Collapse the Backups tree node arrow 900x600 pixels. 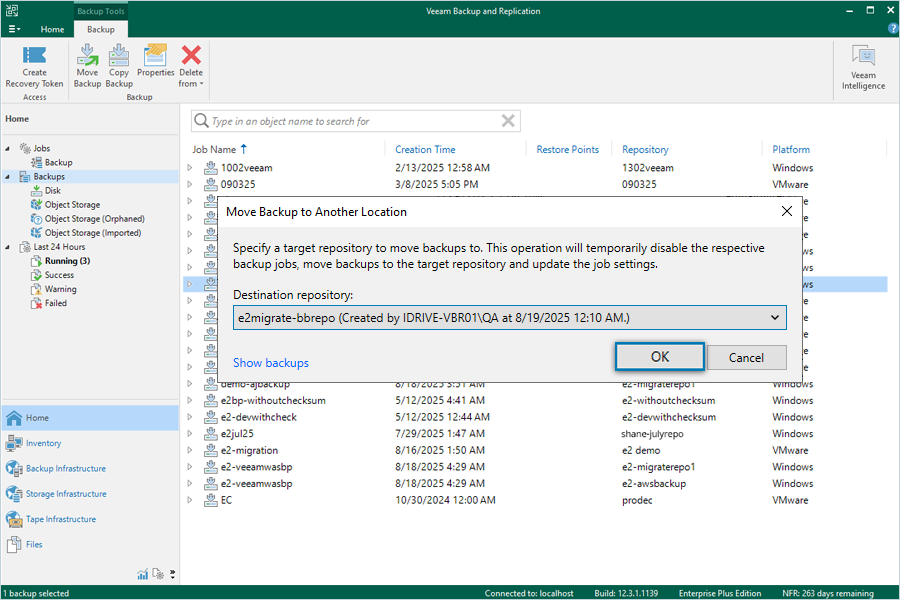pyautogui.click(x=7, y=177)
